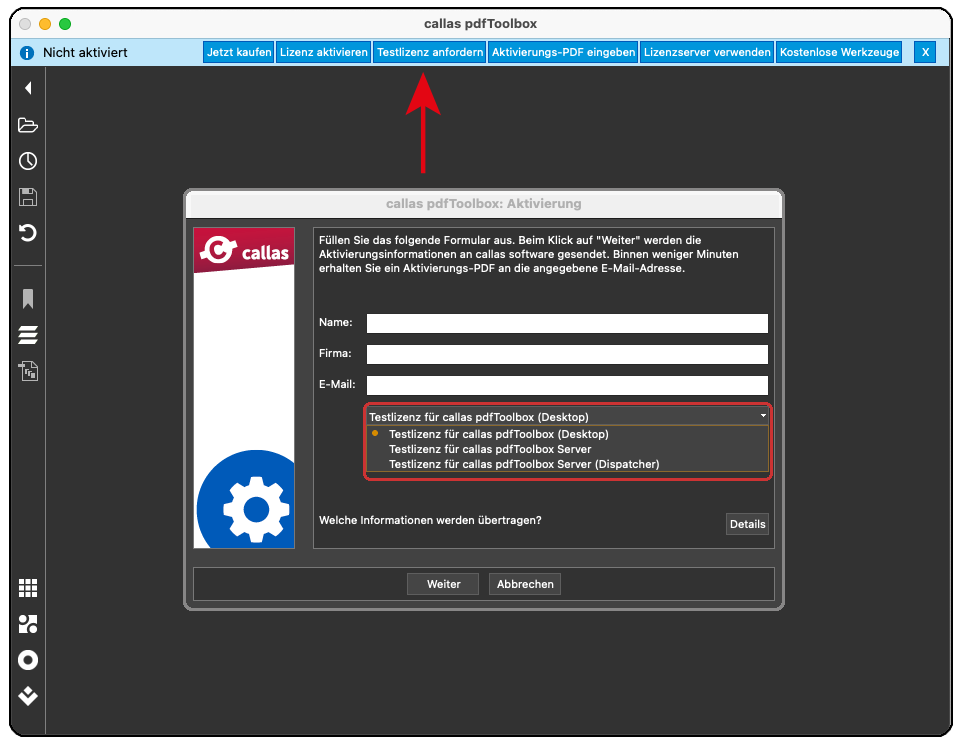Image resolution: width=958 pixels, height=744 pixels.
Task: Open the nine-square grid icon
Action: 28,588
